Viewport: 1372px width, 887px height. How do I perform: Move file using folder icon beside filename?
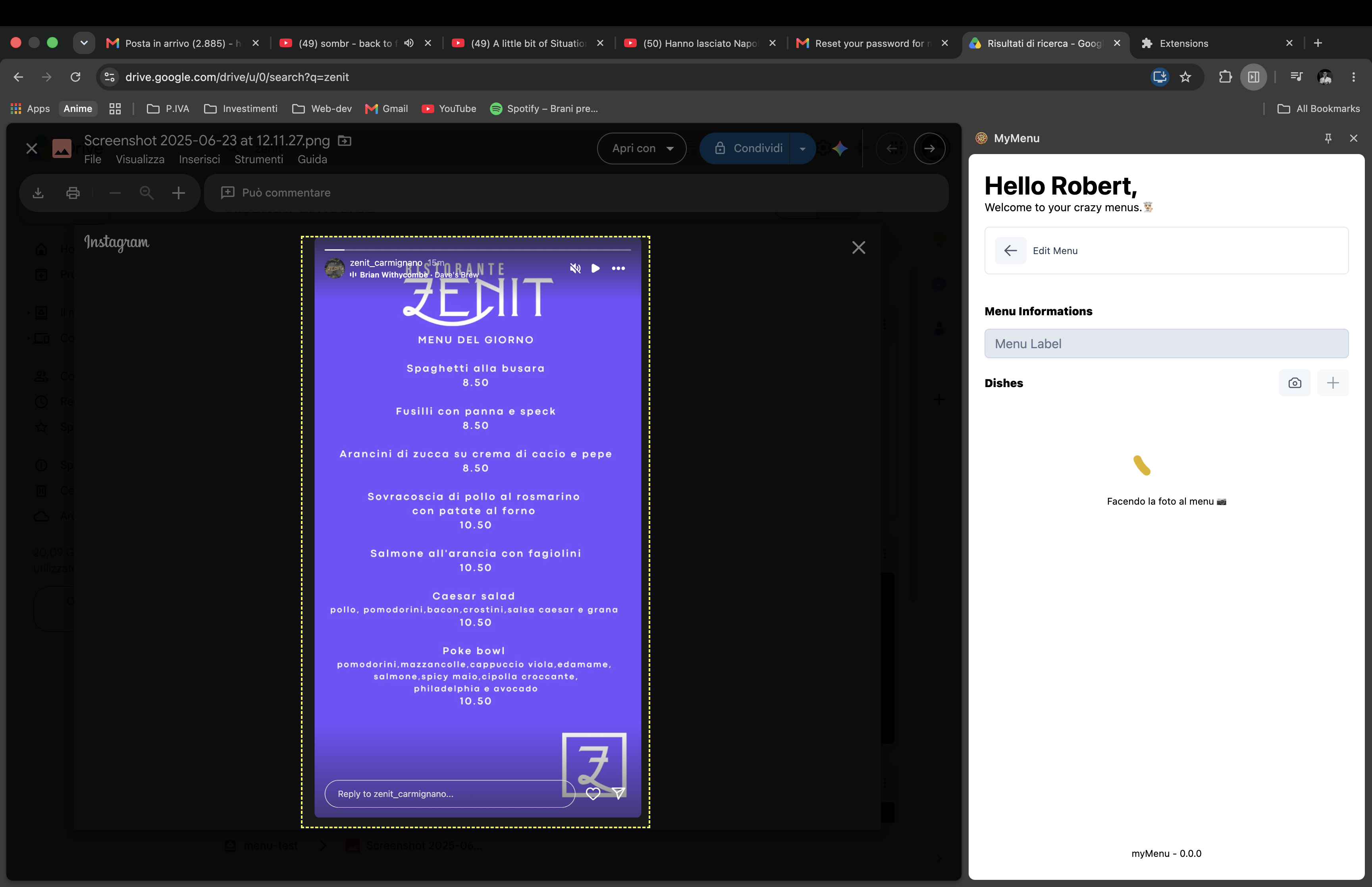pyautogui.click(x=344, y=141)
